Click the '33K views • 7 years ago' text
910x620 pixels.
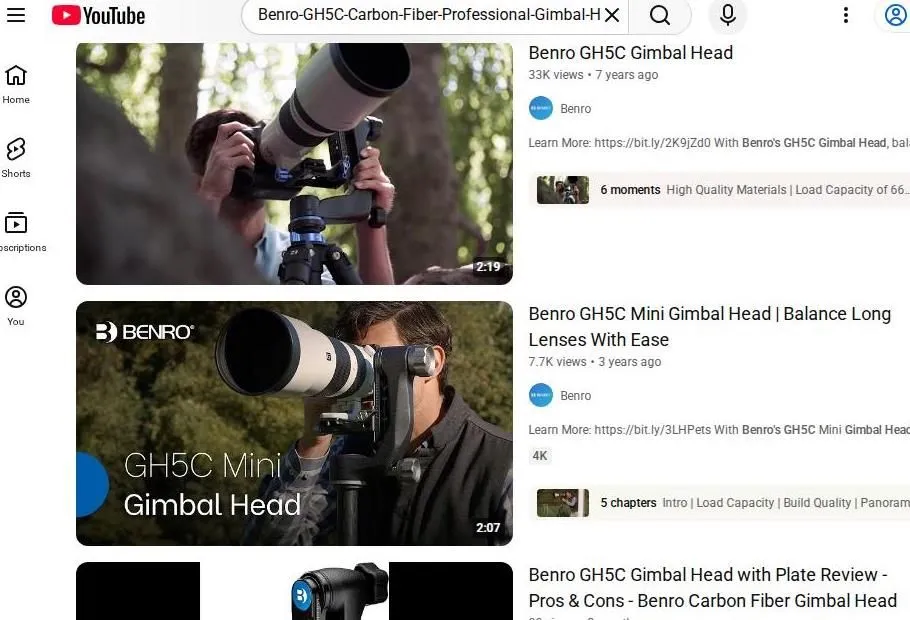click(593, 75)
